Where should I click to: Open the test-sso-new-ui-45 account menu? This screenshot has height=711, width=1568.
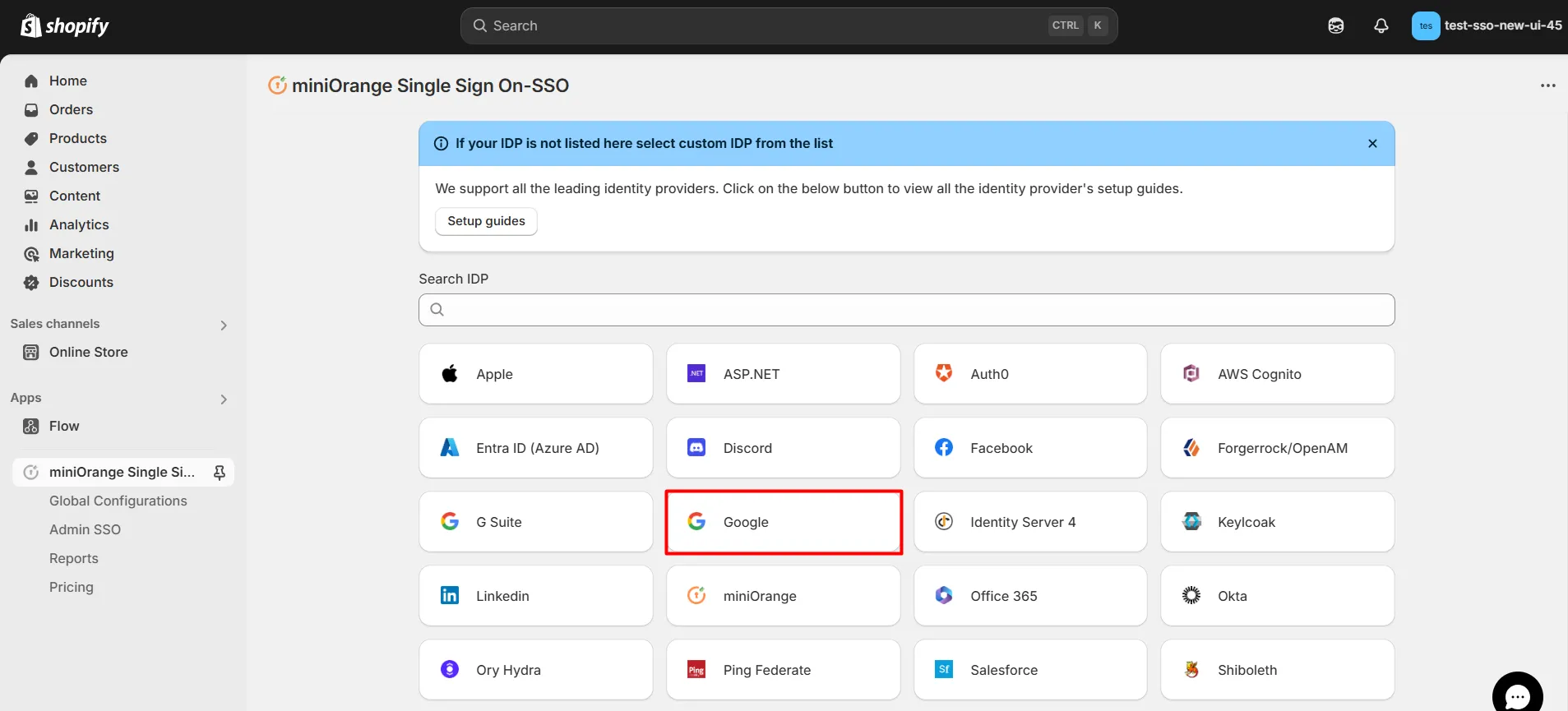[1487, 25]
